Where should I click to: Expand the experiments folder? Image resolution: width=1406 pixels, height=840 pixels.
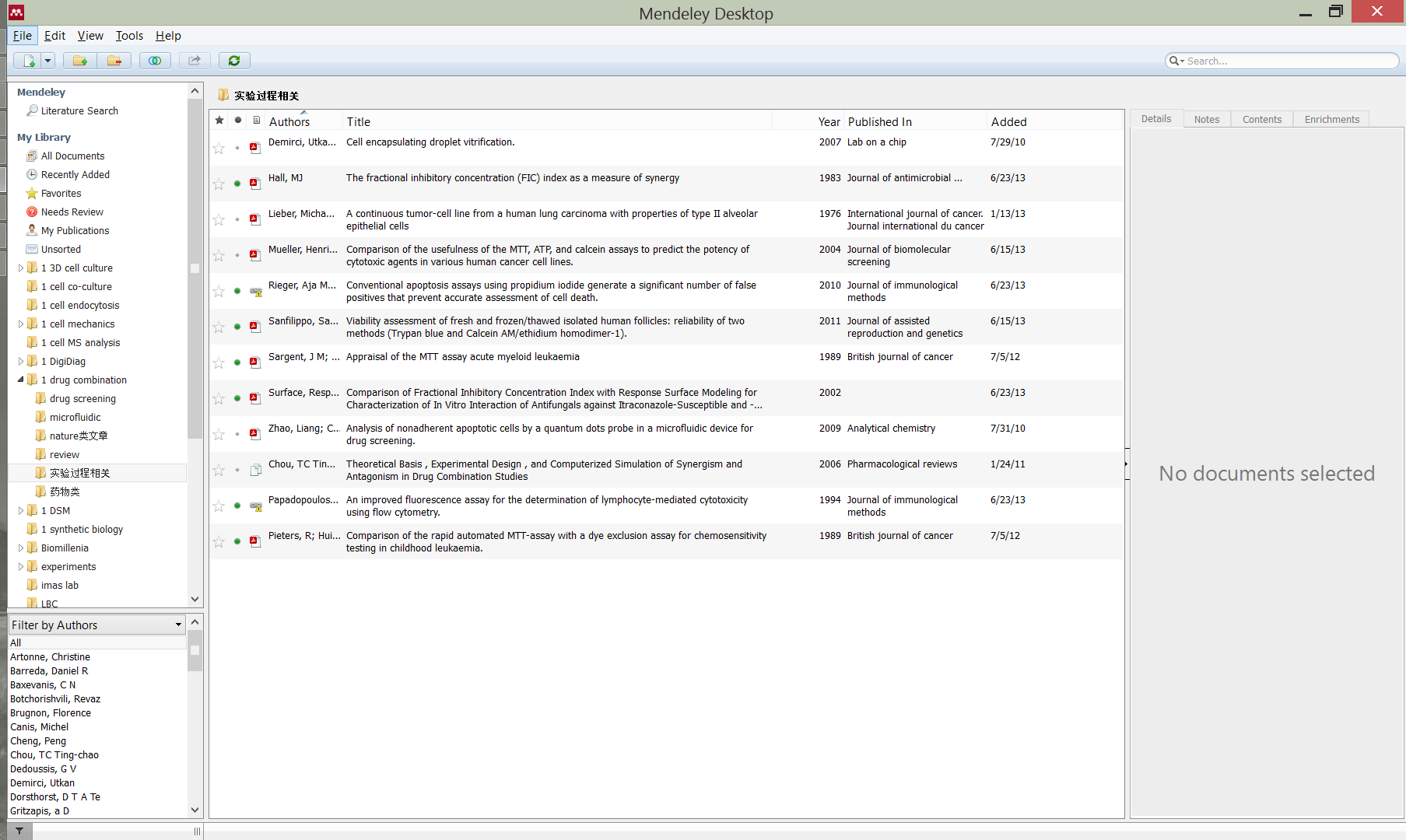[x=20, y=567]
